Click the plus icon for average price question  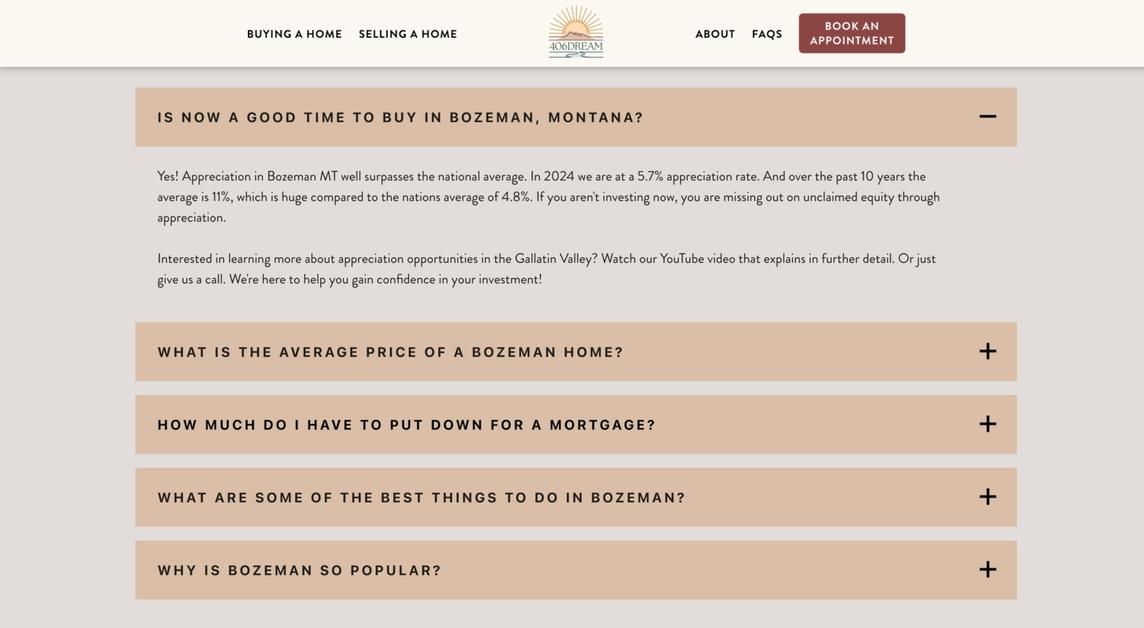point(987,352)
